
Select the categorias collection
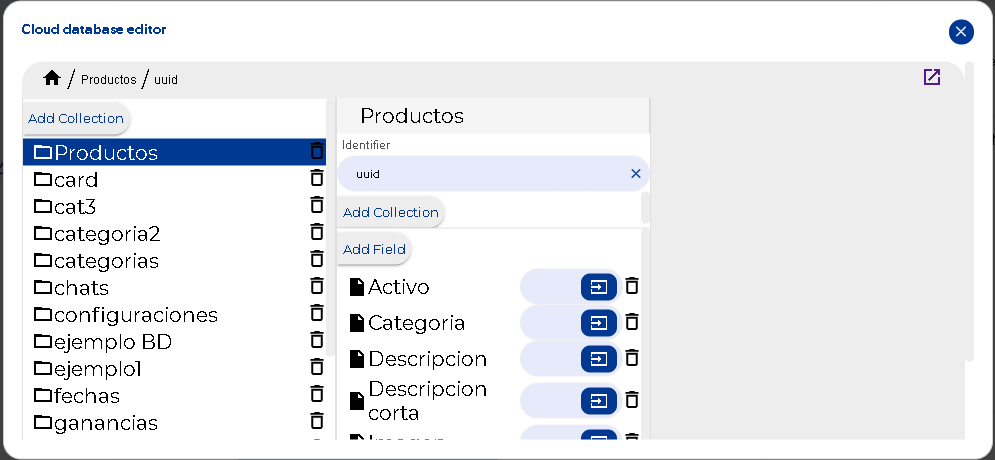point(175,261)
